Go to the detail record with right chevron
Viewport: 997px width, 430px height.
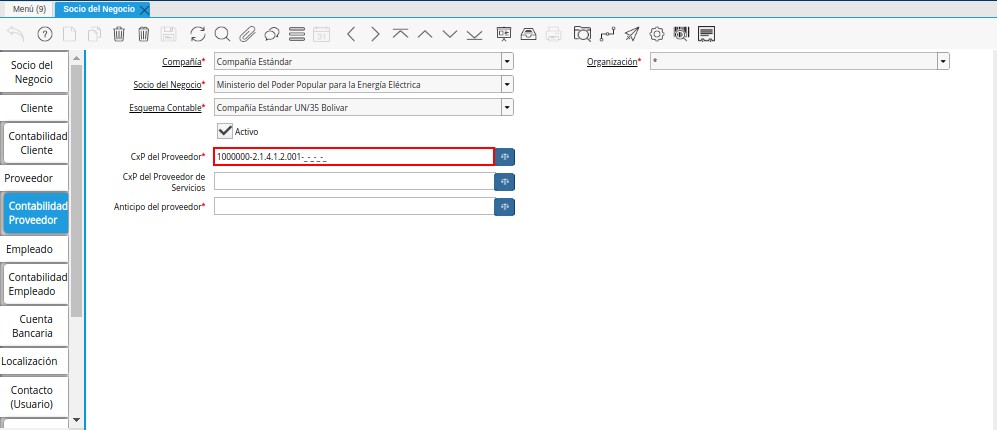[375, 34]
